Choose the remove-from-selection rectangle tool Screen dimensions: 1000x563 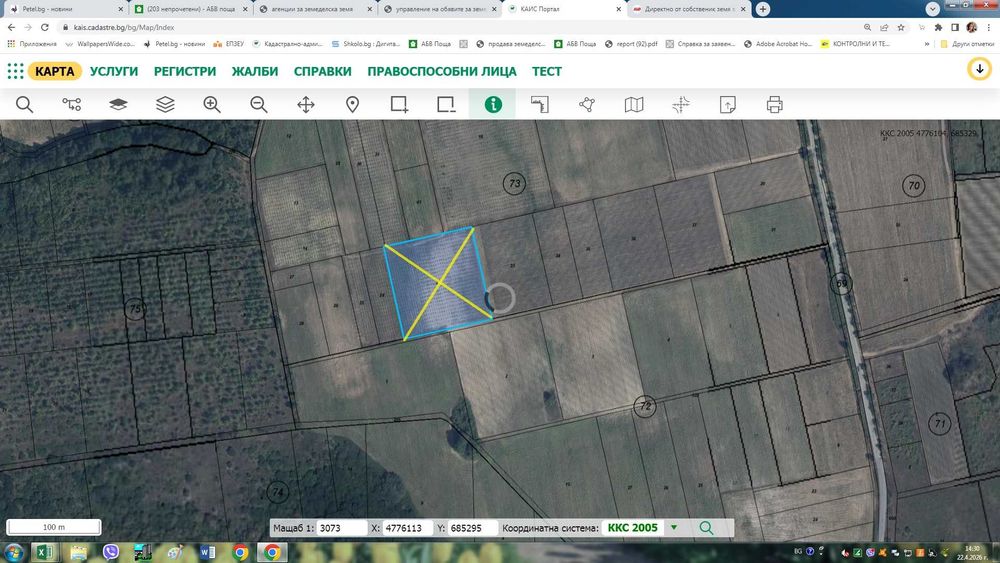click(x=446, y=105)
